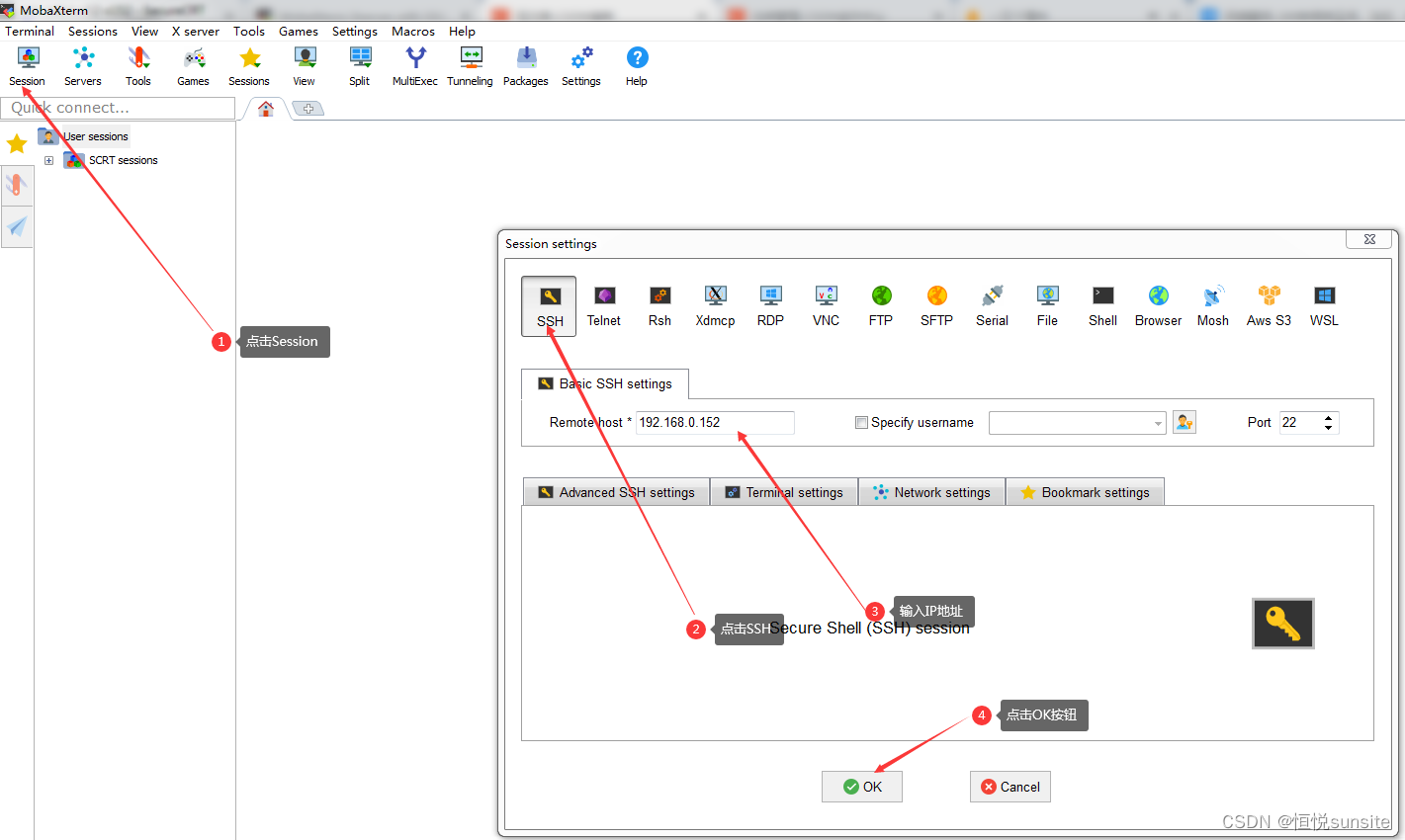
Task: Open the username dropdown list
Action: coord(1158,424)
